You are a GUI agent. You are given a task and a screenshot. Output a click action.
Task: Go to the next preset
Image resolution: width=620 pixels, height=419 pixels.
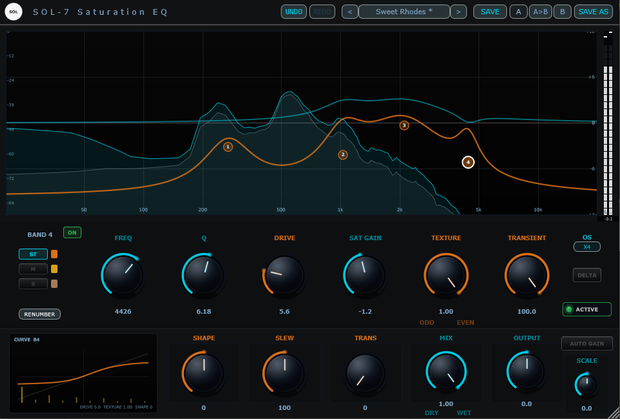(458, 12)
